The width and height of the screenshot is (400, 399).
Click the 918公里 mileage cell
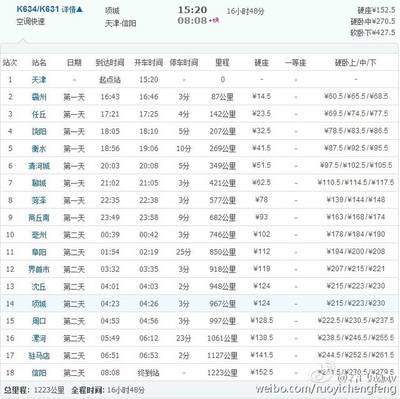pyautogui.click(x=223, y=269)
